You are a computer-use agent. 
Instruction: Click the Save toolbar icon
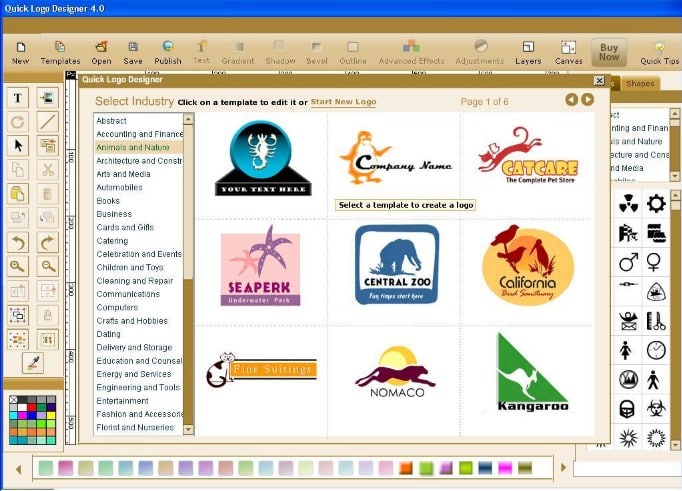[133, 53]
